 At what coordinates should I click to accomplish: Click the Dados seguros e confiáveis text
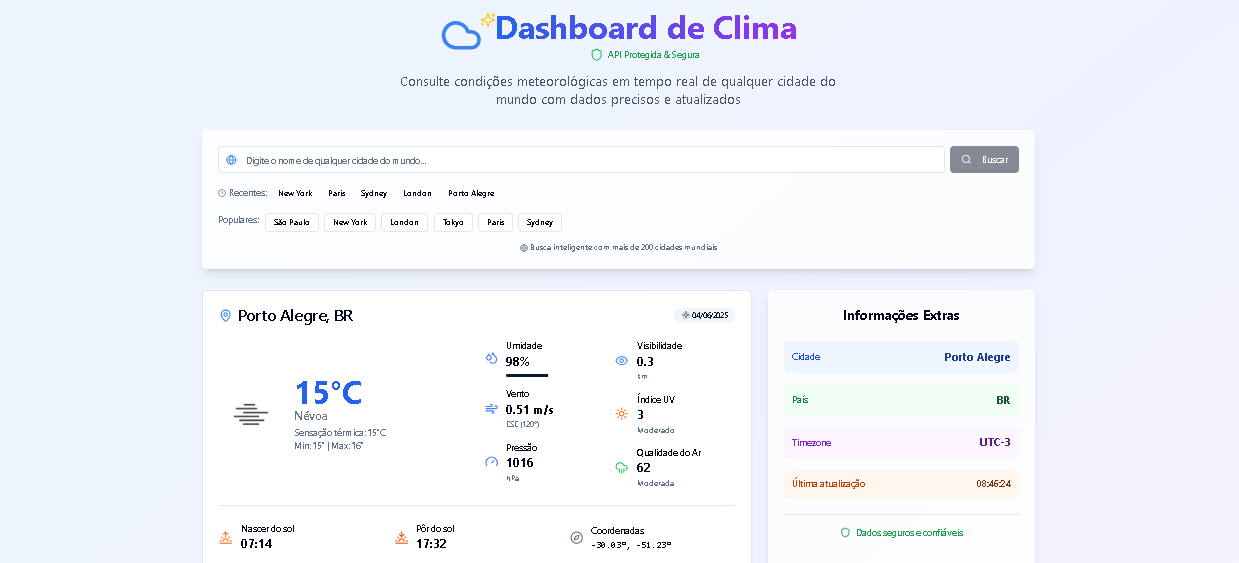(909, 533)
